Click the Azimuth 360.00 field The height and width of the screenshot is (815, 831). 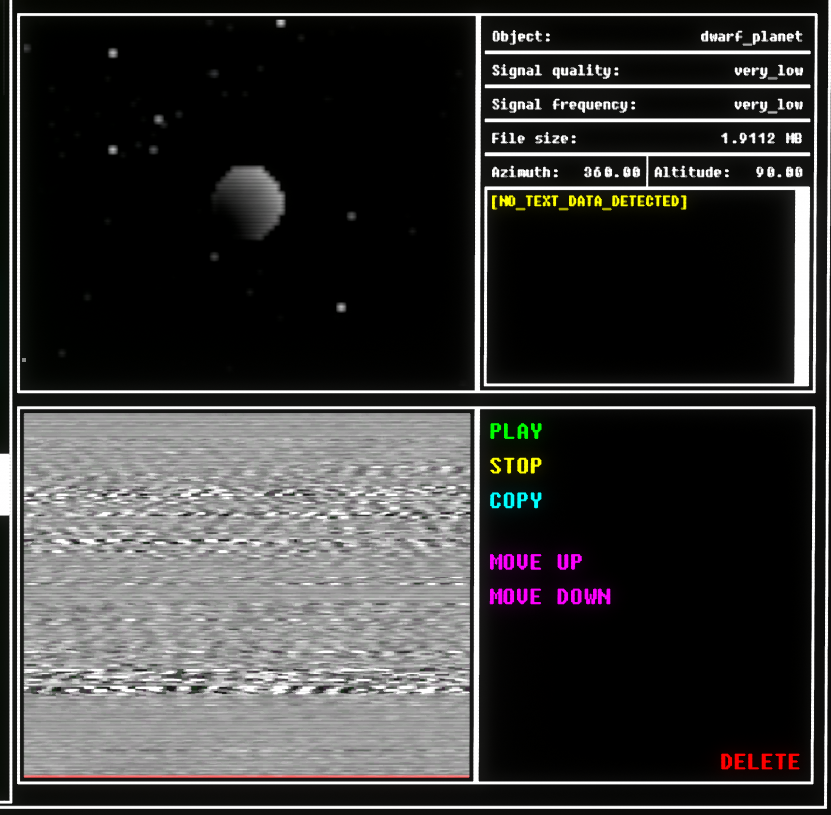[x=565, y=172]
